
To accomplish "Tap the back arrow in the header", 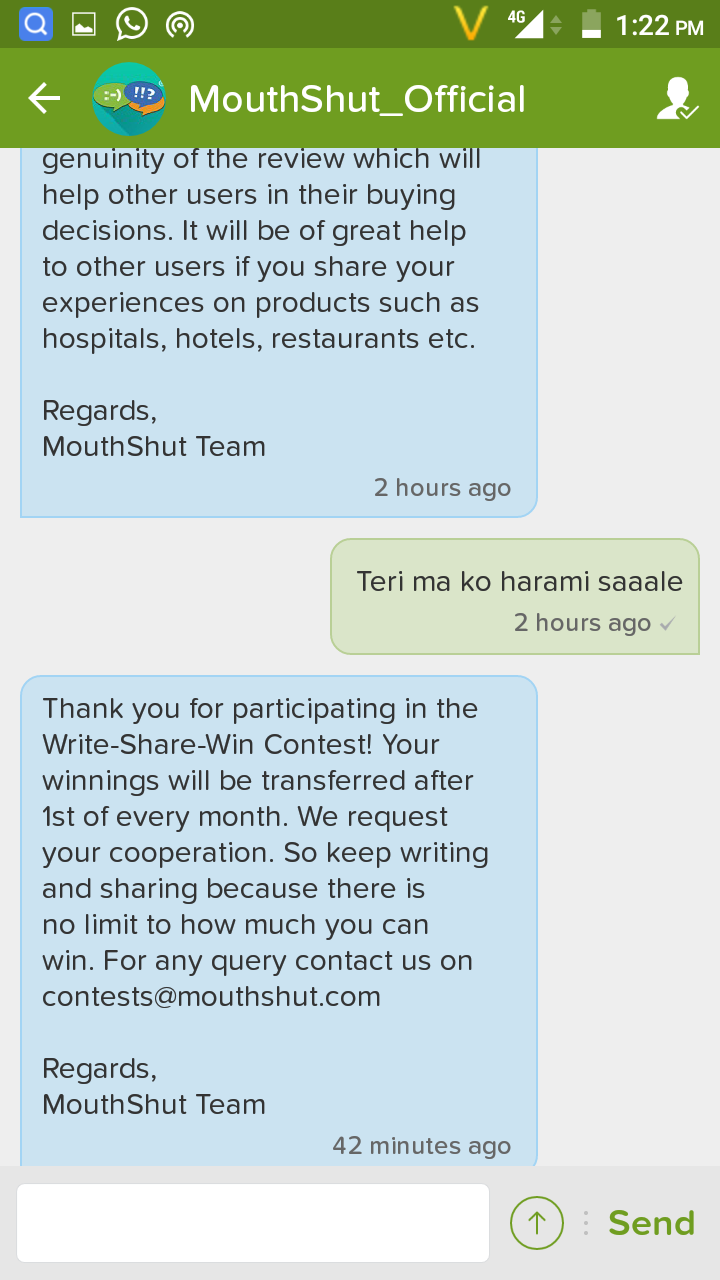I will point(44,98).
